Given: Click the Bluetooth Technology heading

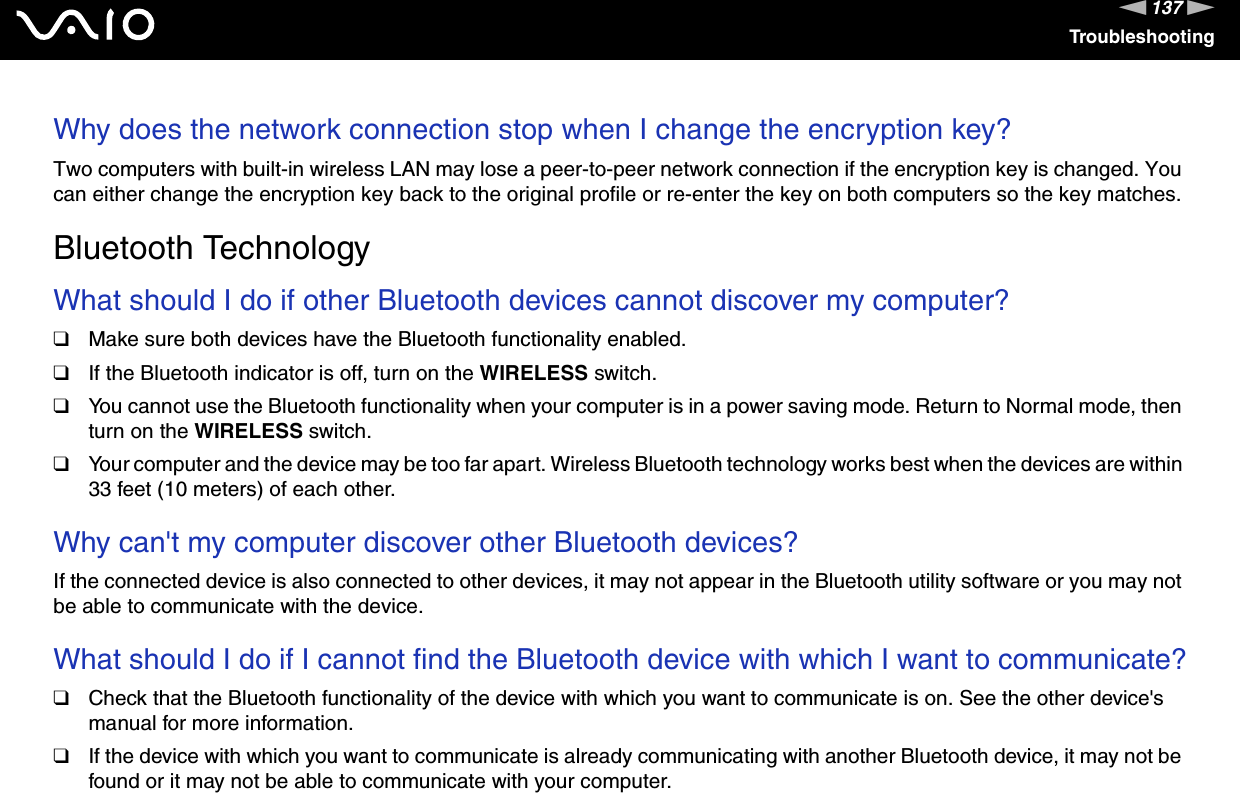Looking at the screenshot, I should (212, 248).
